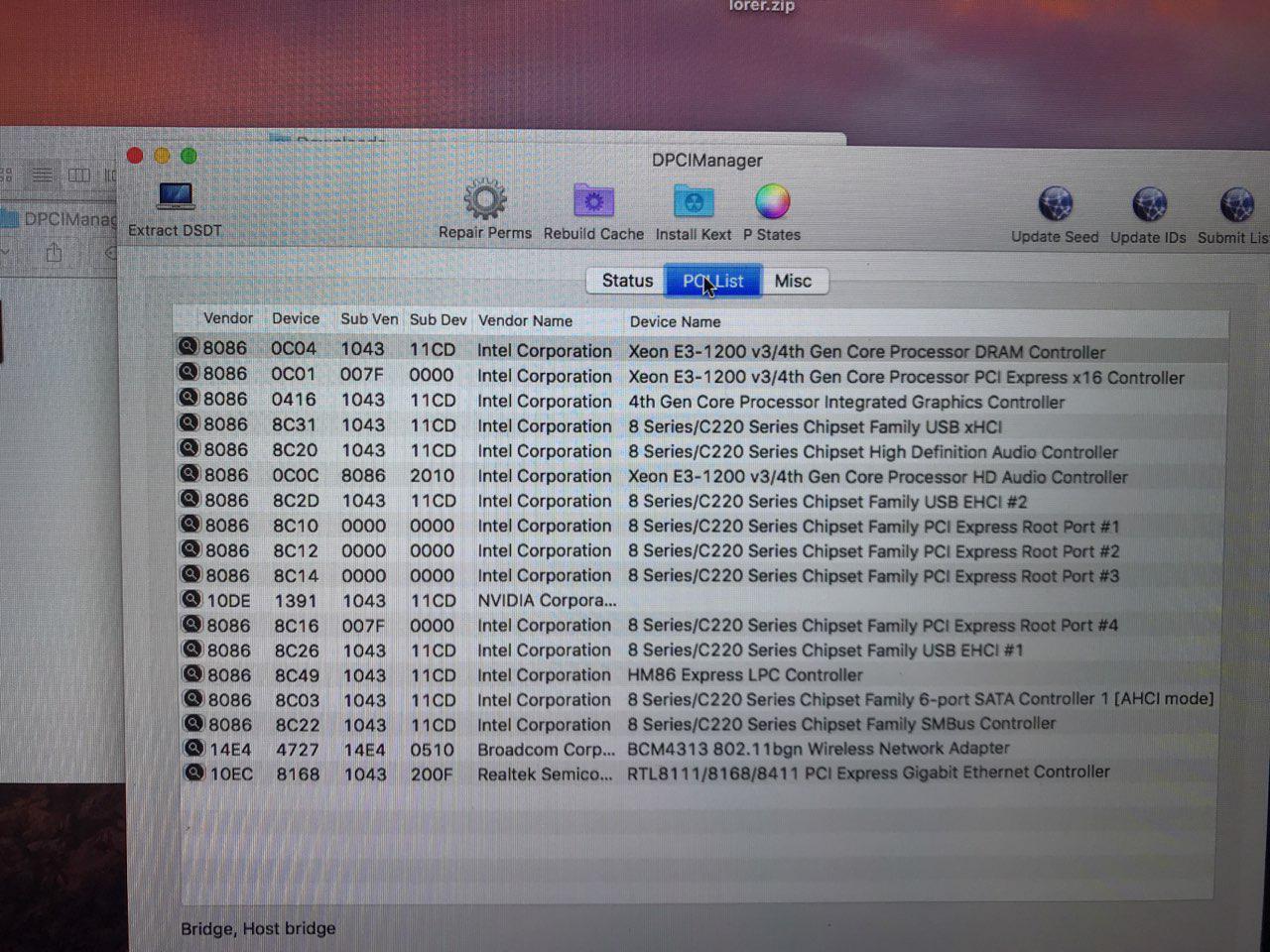Select the 'HM86 Express LPC Controller' device name
This screenshot has height=952, width=1270.
[x=745, y=674]
